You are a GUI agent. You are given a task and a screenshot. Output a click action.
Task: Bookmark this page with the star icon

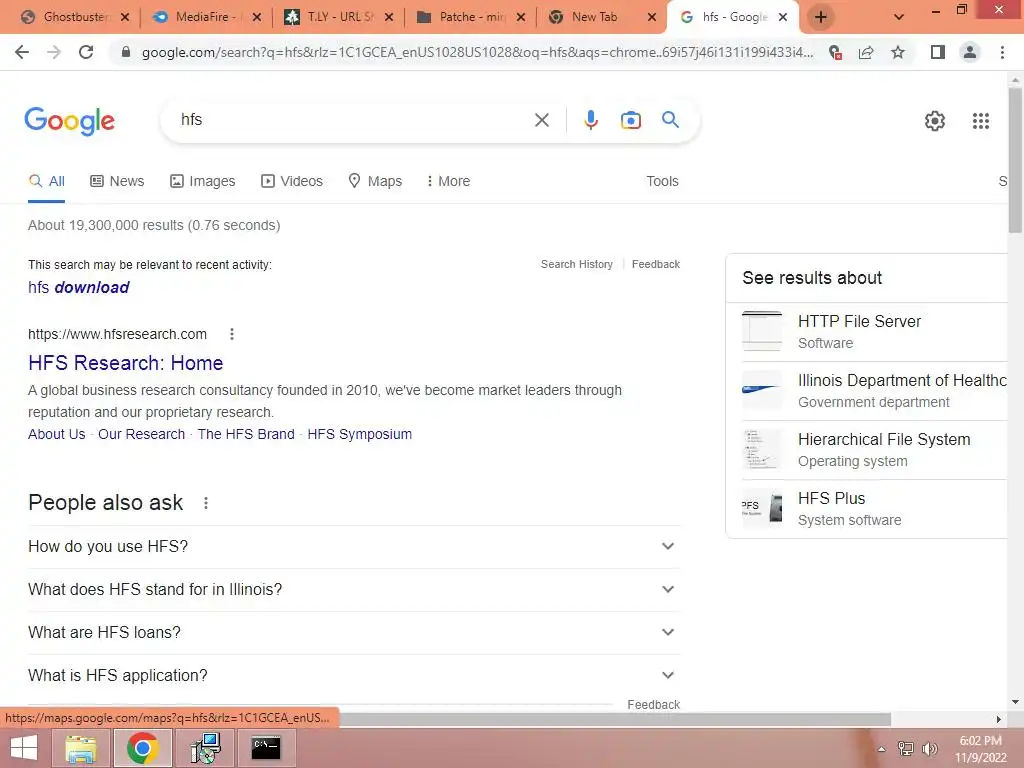click(898, 52)
